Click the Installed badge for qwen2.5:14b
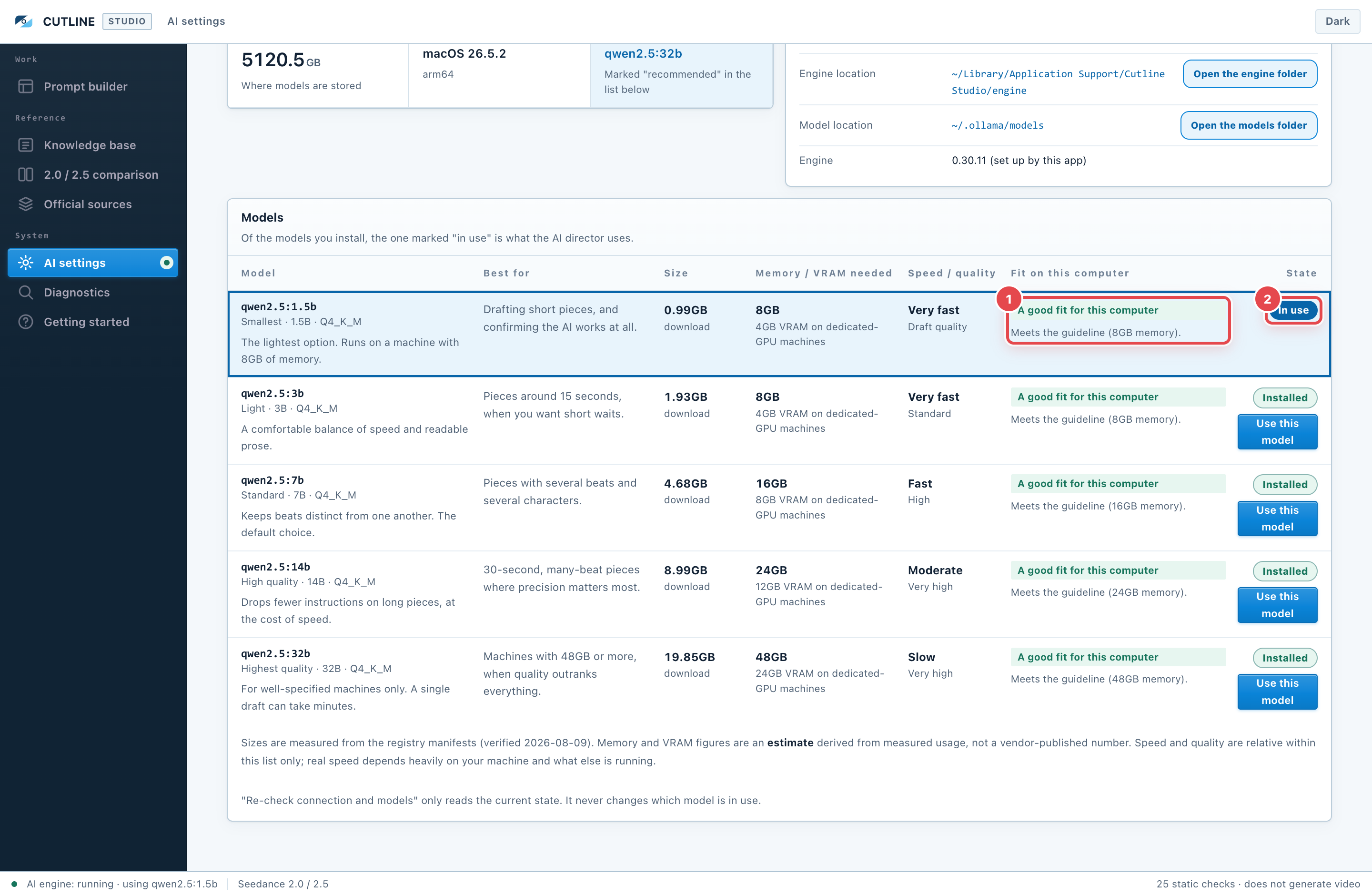The width and height of the screenshot is (1372, 896). (1285, 571)
